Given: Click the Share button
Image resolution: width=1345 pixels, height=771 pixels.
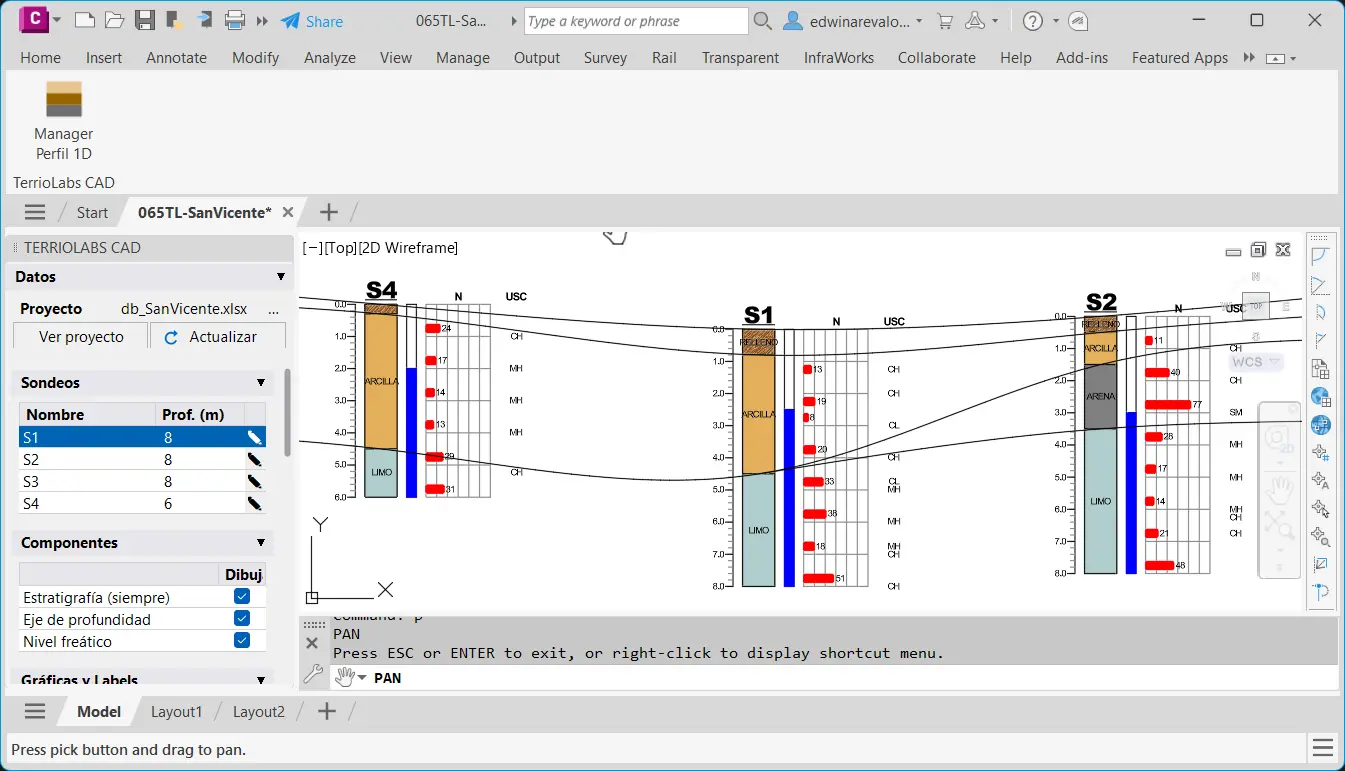Looking at the screenshot, I should point(311,21).
